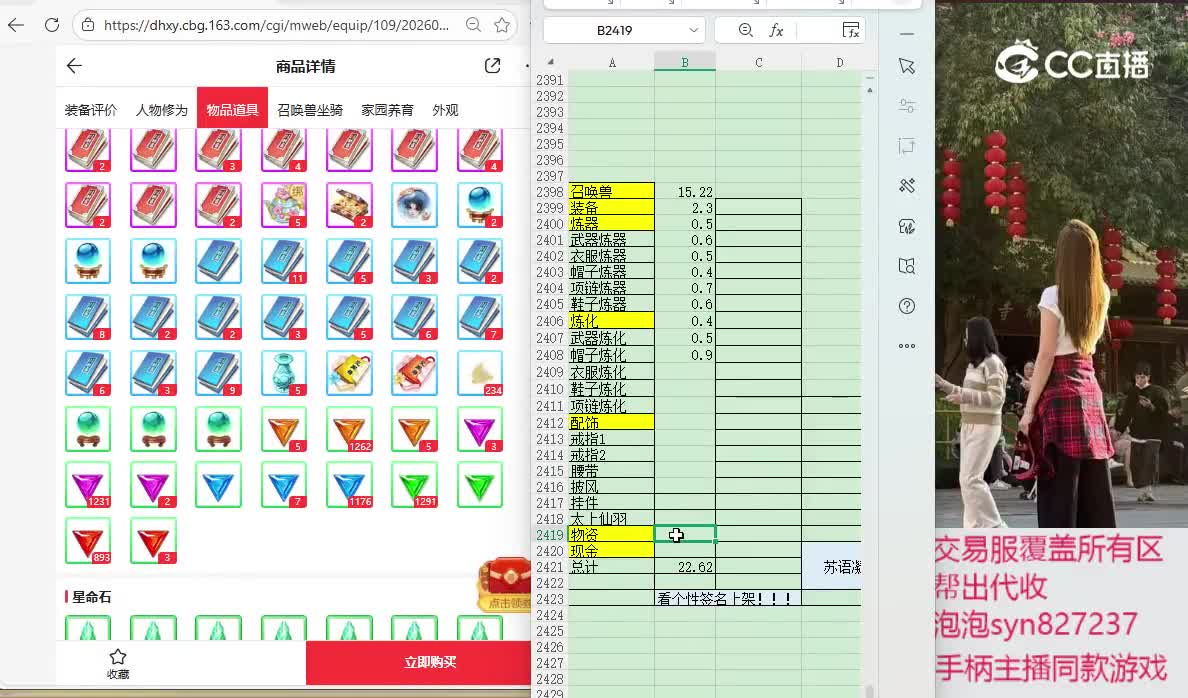Select column C header

pos(758,63)
